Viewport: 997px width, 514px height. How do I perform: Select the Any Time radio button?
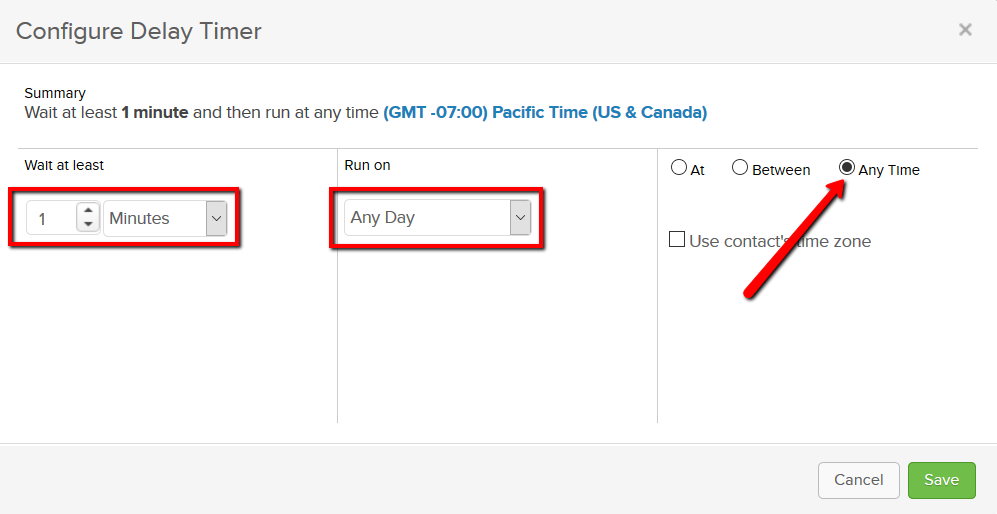tap(847, 168)
